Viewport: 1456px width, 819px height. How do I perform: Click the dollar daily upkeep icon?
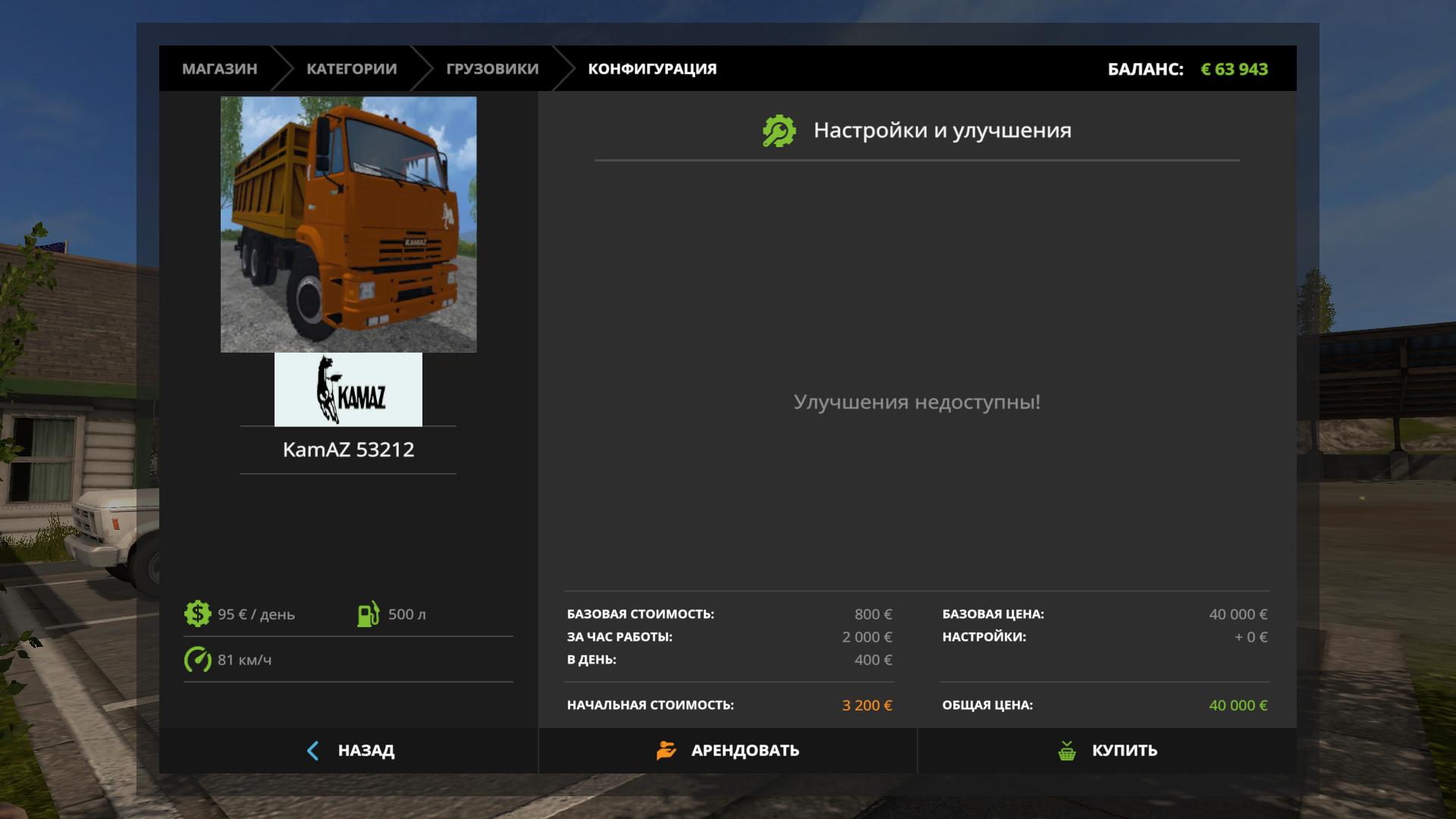[197, 613]
